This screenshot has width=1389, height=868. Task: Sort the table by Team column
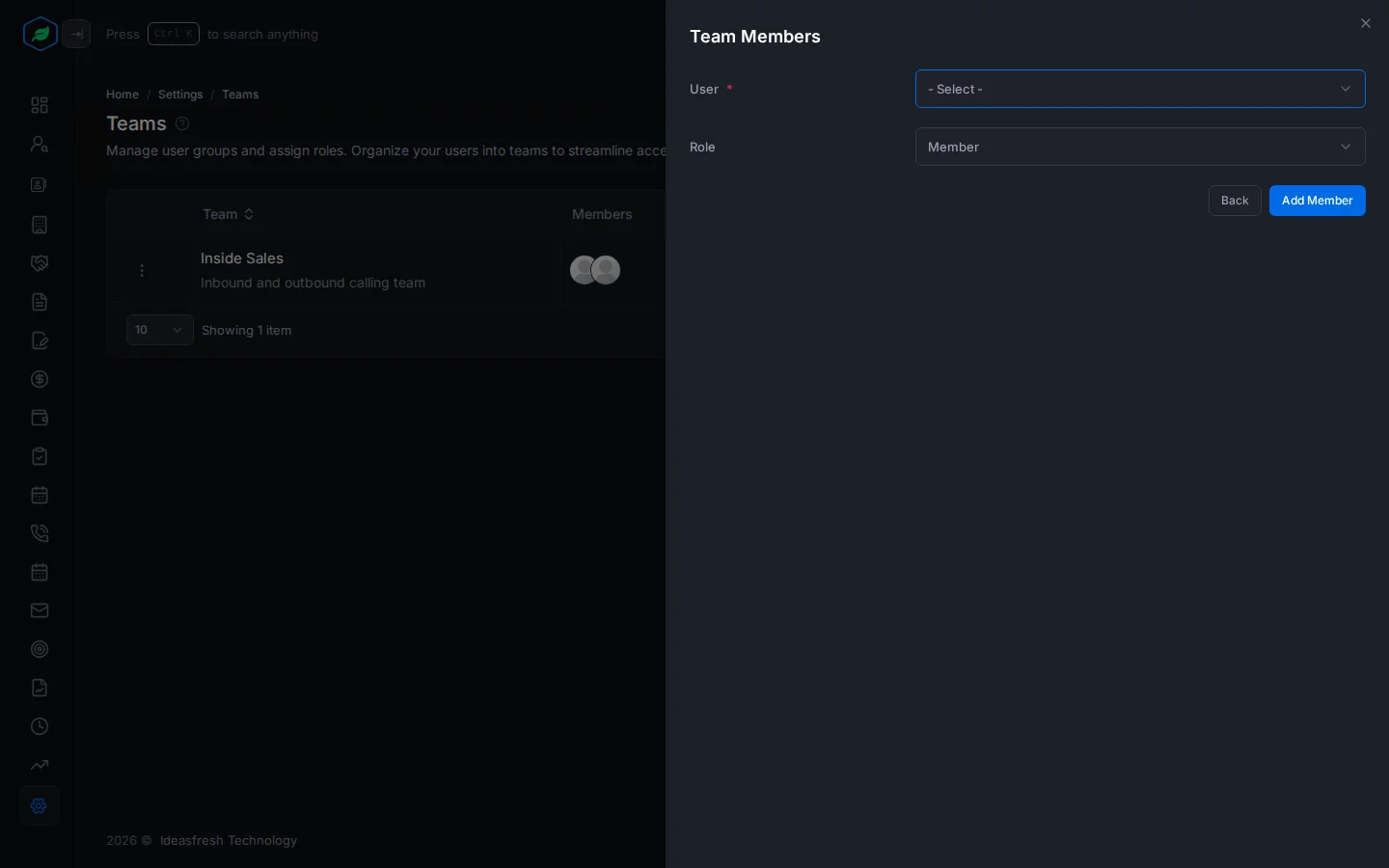pyautogui.click(x=229, y=214)
